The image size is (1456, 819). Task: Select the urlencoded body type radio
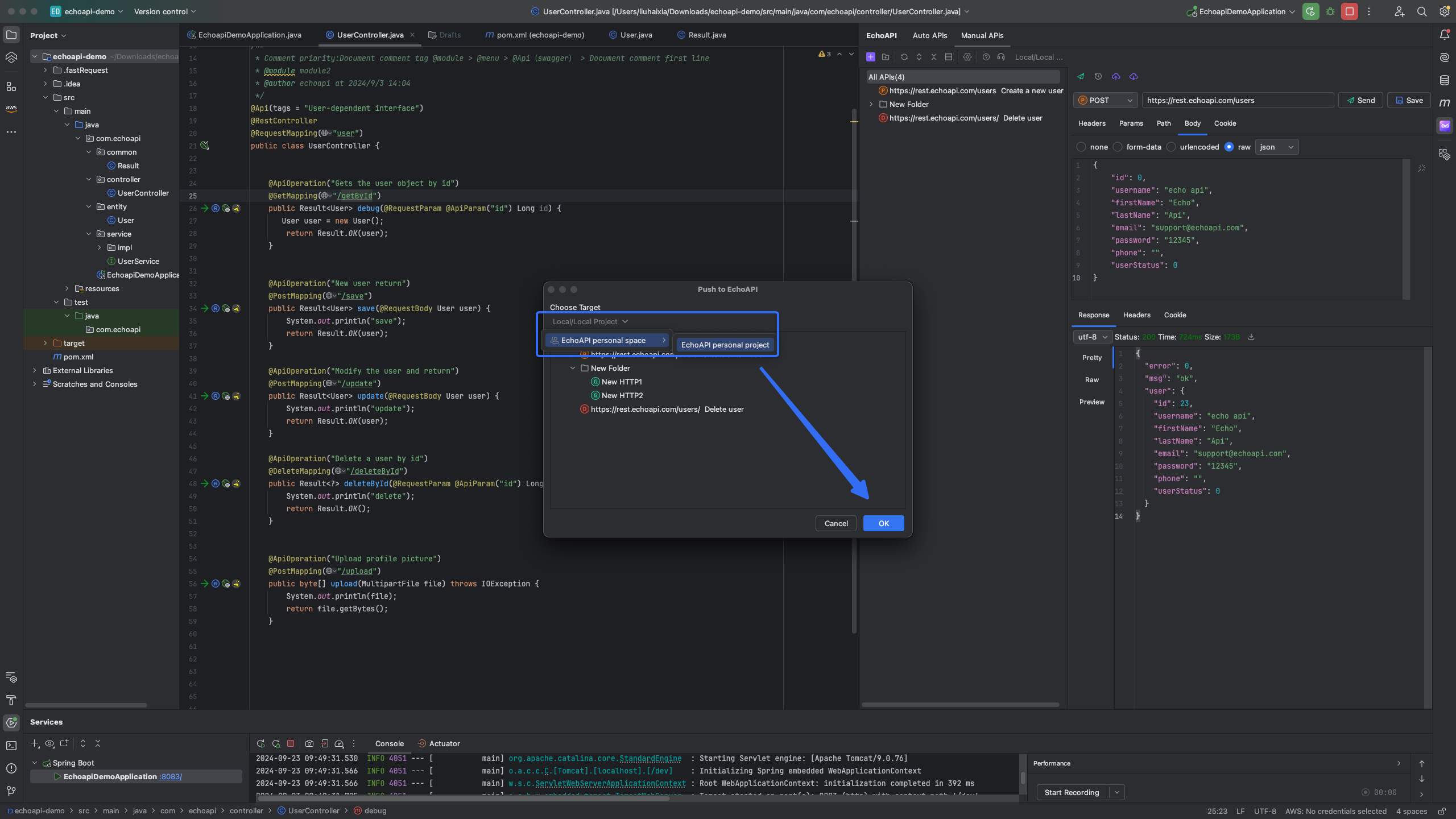click(x=1171, y=147)
